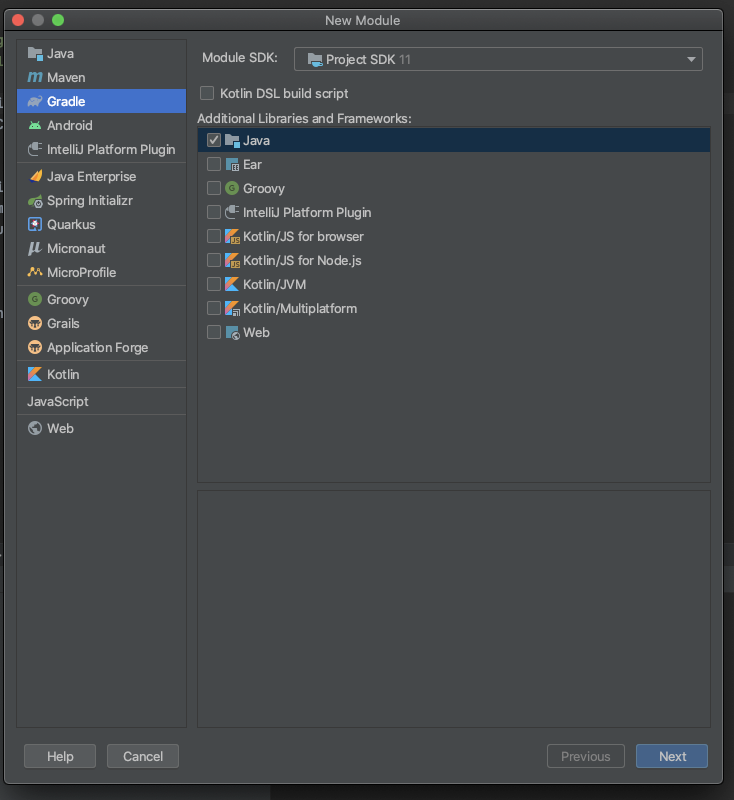Click the Next button
This screenshot has width=734, height=800.
[x=672, y=756]
